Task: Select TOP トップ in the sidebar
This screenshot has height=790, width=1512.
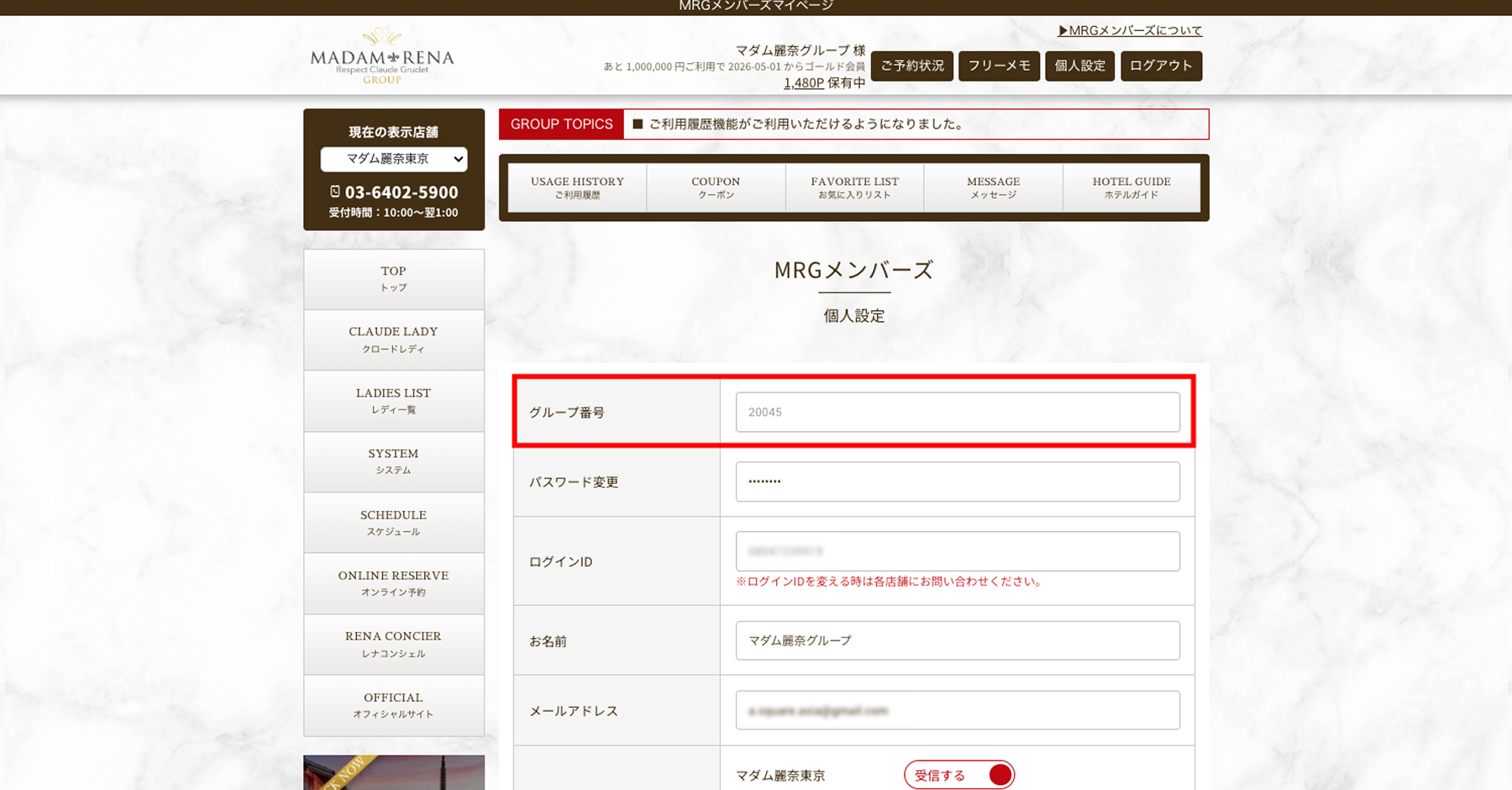Action: coord(394,279)
